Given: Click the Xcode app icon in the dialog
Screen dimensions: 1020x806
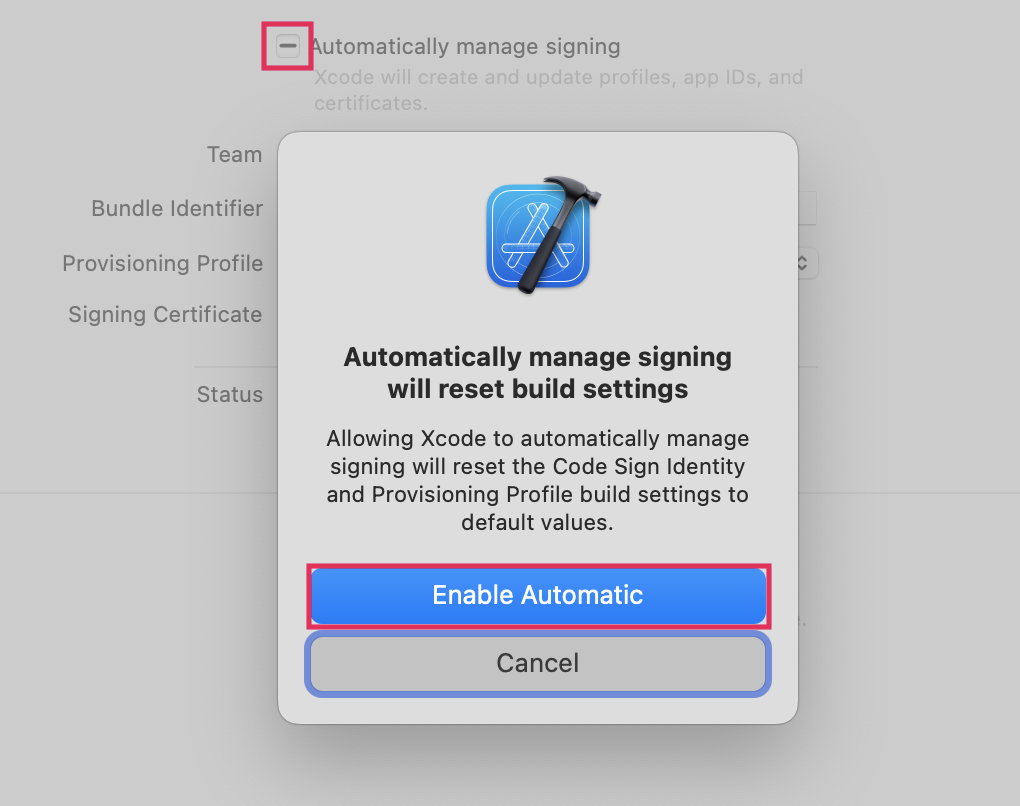Looking at the screenshot, I should point(538,236).
